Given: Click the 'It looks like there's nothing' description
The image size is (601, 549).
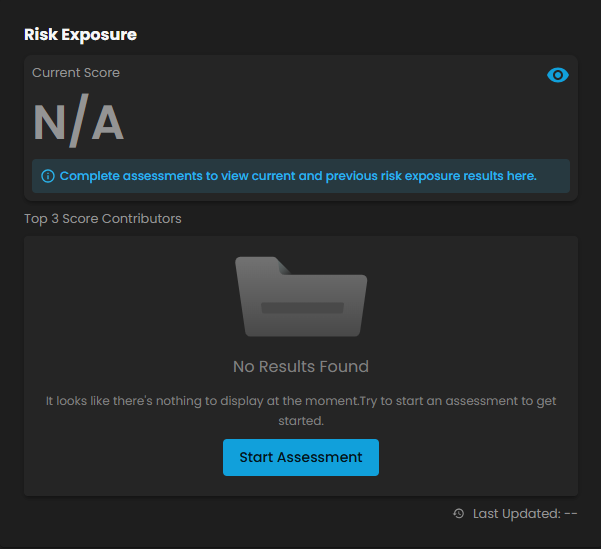Looking at the screenshot, I should click(x=301, y=411).
